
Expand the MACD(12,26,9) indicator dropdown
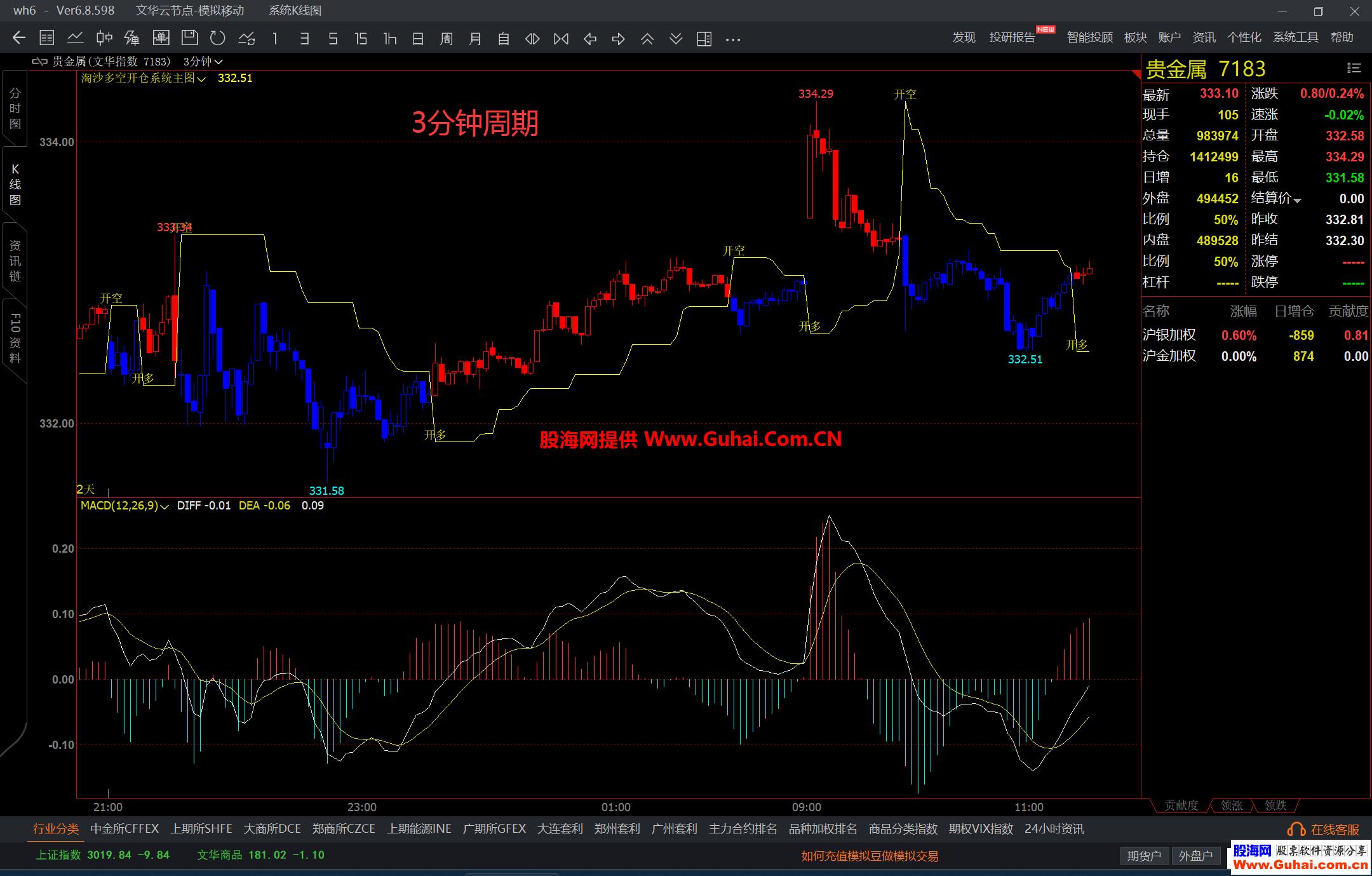click(165, 506)
